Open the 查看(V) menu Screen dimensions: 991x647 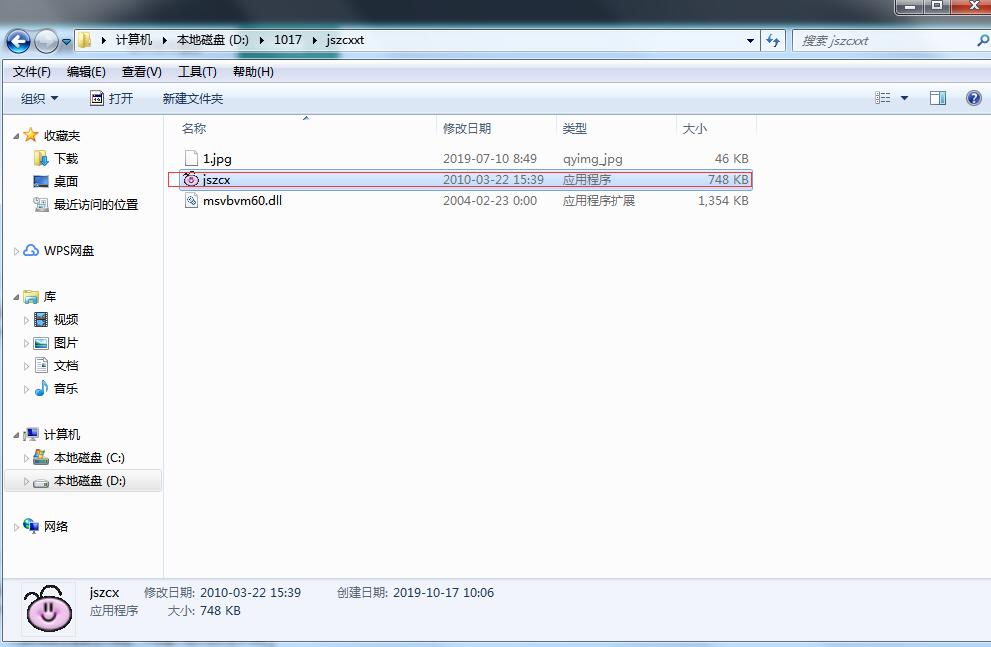(142, 71)
